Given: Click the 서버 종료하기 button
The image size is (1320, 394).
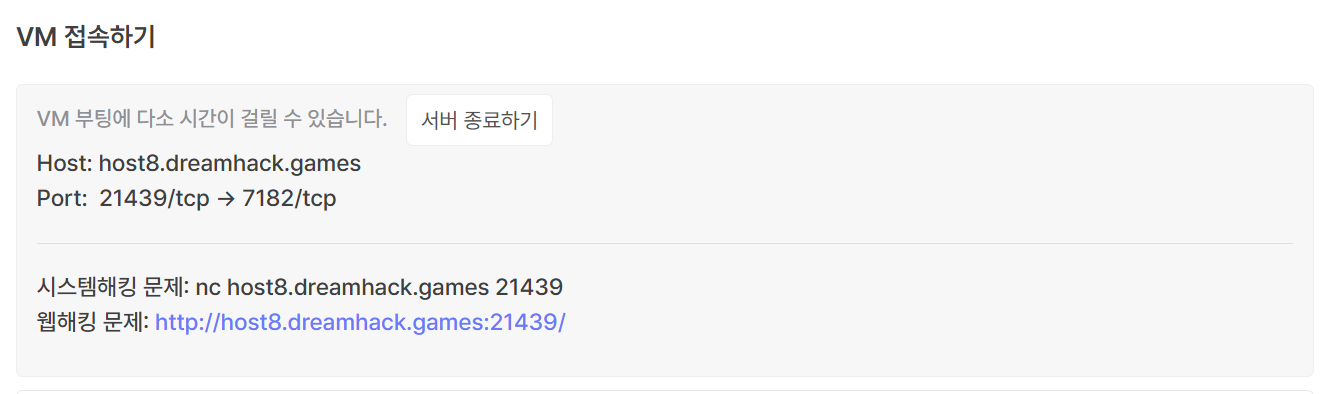Looking at the screenshot, I should click(x=479, y=120).
